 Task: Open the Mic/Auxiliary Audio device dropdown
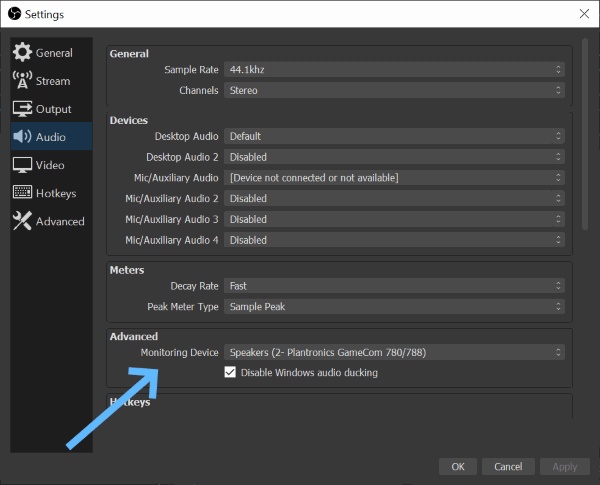pyautogui.click(x=394, y=178)
